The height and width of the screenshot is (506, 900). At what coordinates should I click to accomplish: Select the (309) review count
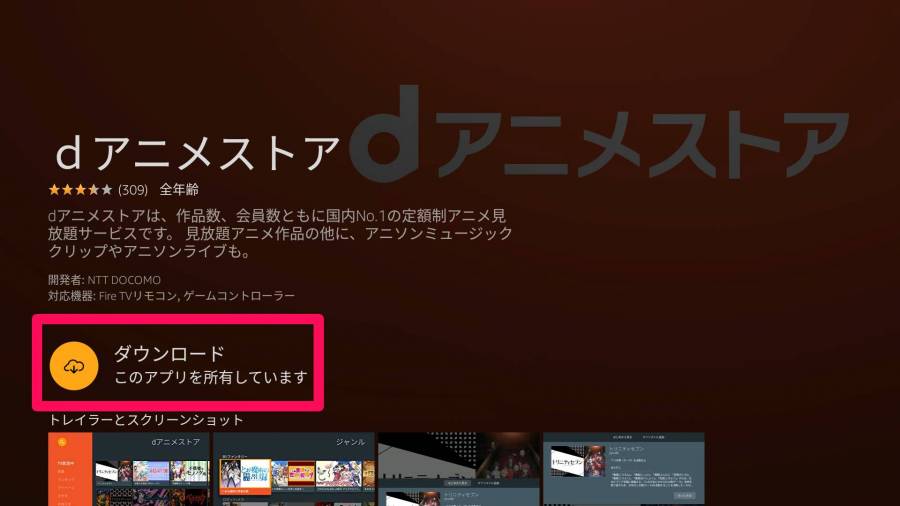(133, 190)
